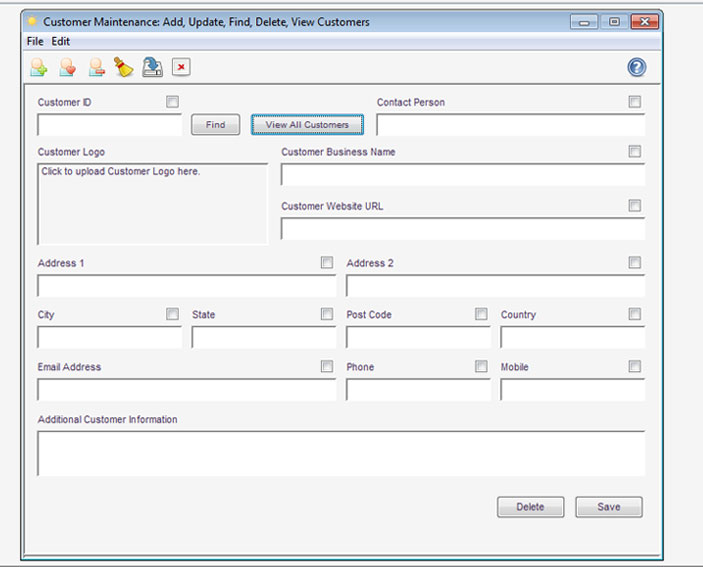Select the Email Address checkbox
This screenshot has height=567, width=703.
[327, 367]
